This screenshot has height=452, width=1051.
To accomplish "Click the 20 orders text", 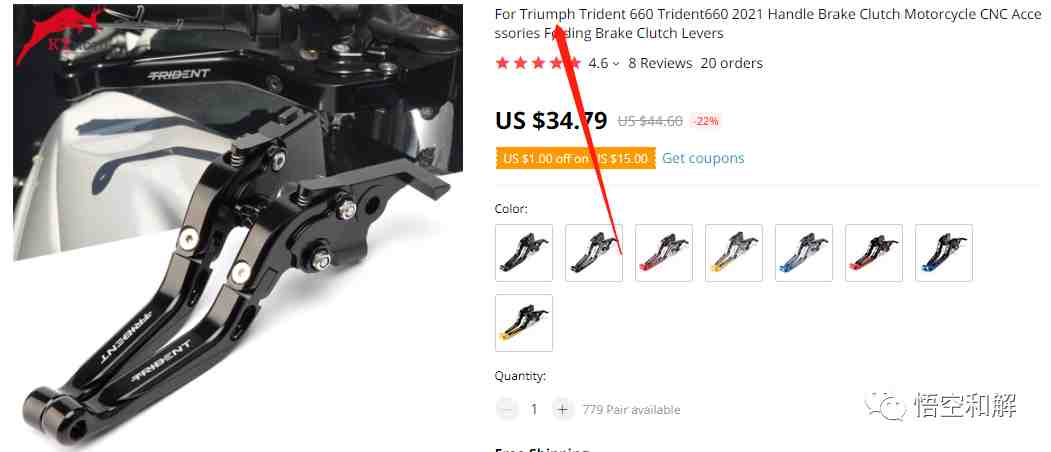I will pos(732,63).
